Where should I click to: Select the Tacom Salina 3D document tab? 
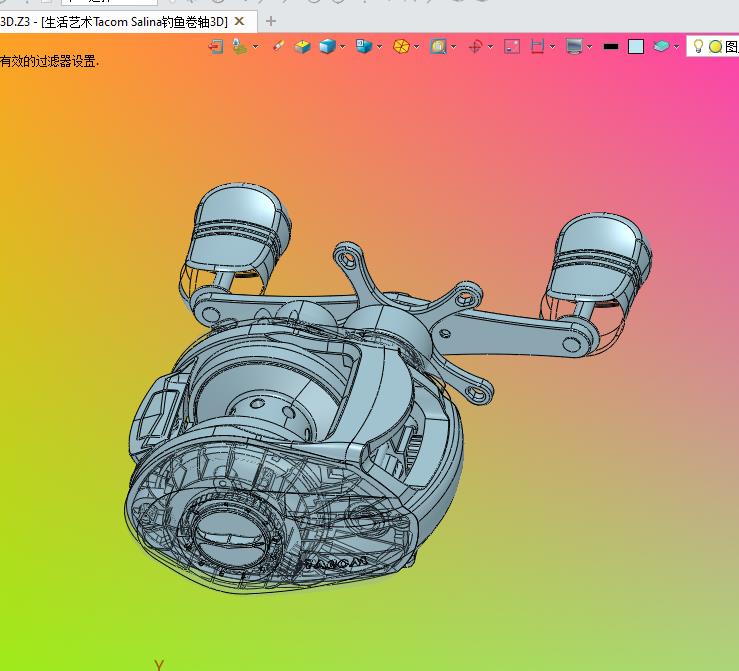[x=114, y=22]
